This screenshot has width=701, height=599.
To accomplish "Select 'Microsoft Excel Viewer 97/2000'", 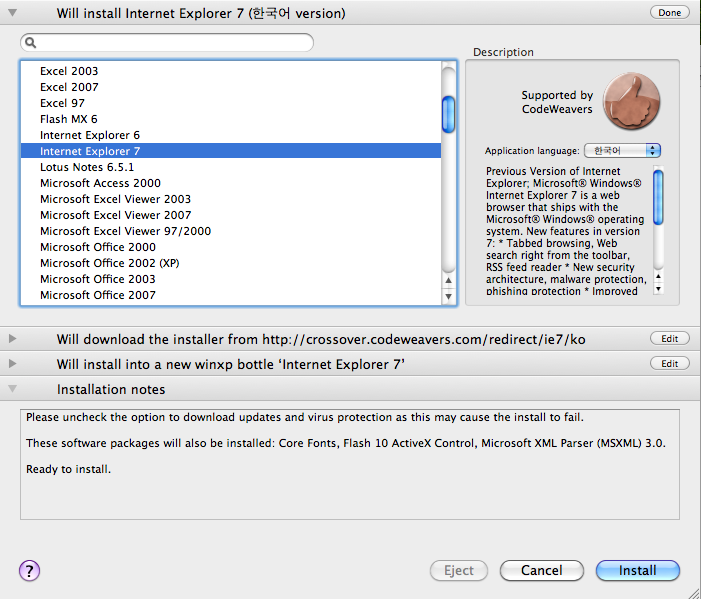I will tap(231, 231).
